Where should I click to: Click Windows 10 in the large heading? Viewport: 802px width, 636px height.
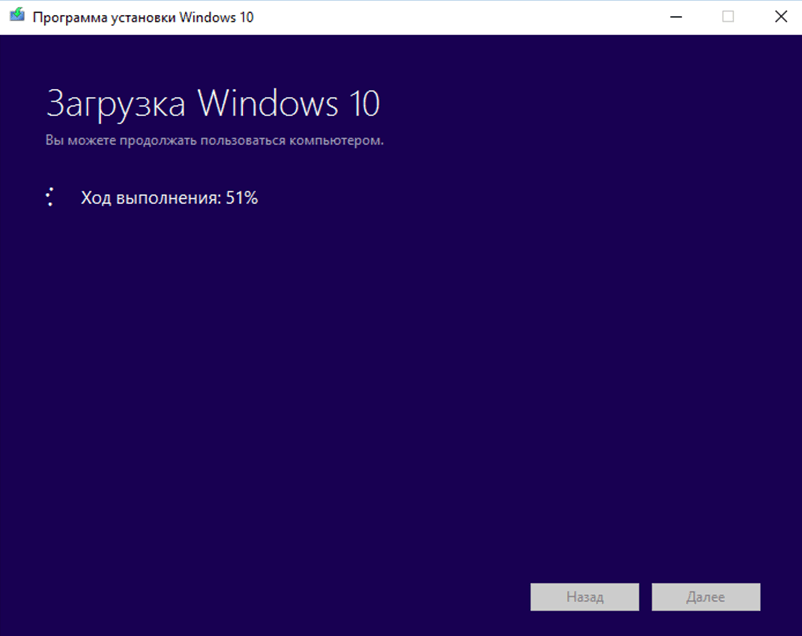pyautogui.click(x=288, y=104)
